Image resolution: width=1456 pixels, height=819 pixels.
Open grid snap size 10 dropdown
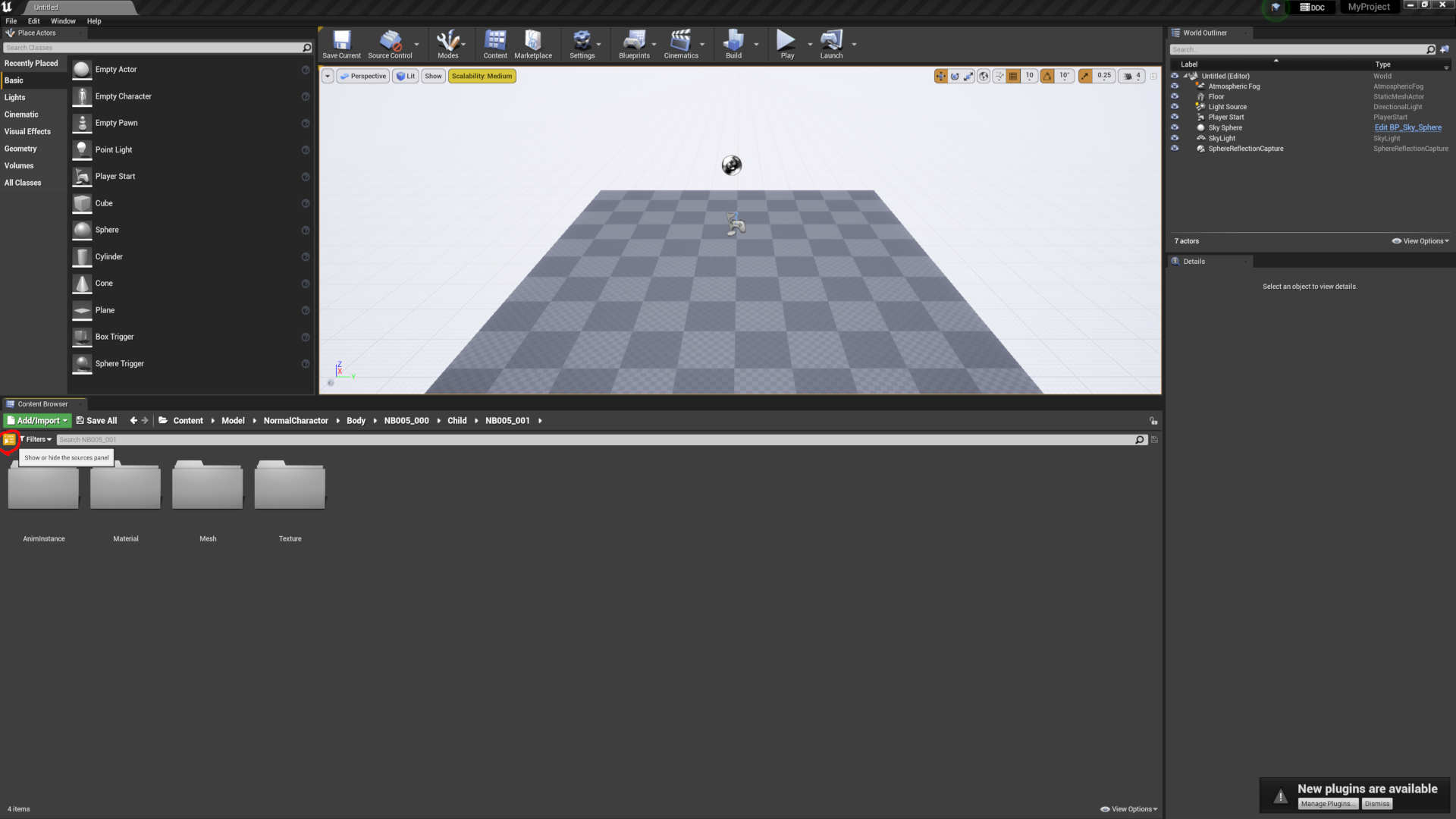1029,76
